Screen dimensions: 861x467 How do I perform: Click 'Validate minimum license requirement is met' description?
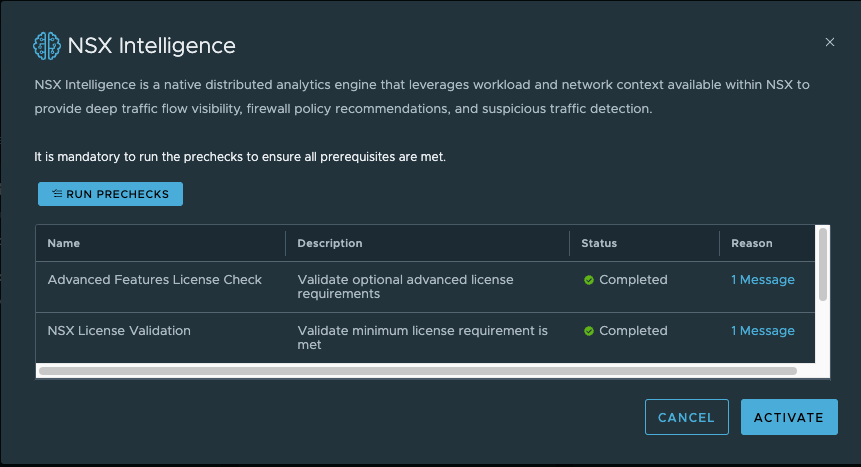[422, 337]
